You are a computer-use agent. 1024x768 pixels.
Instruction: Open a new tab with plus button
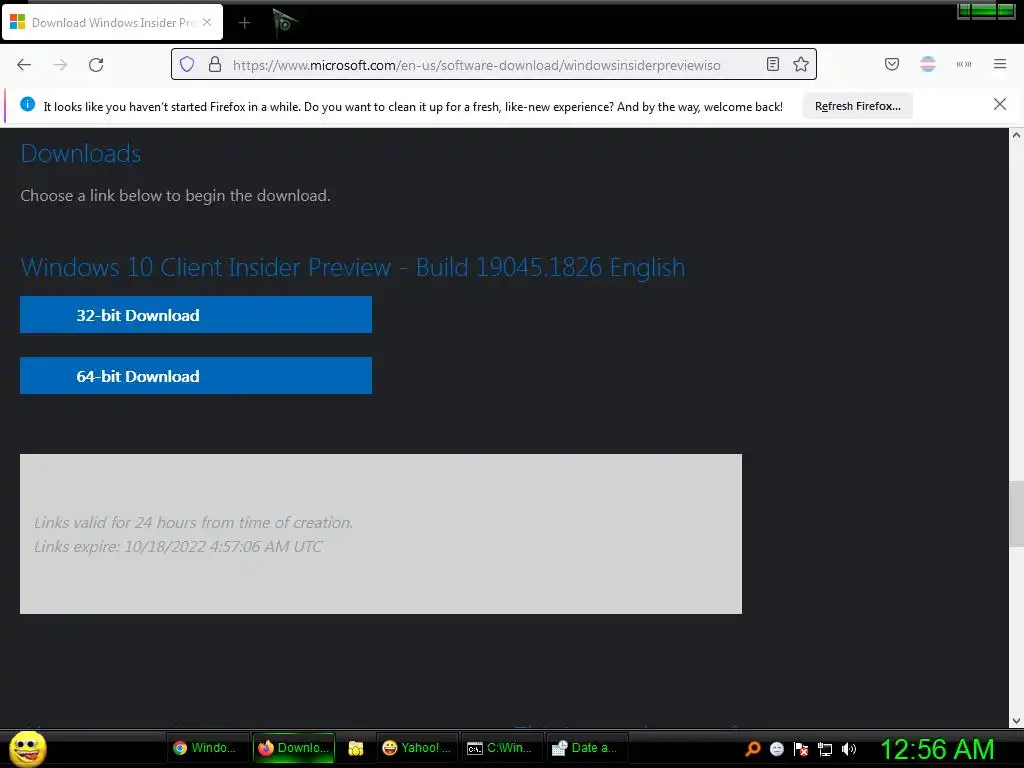(244, 23)
